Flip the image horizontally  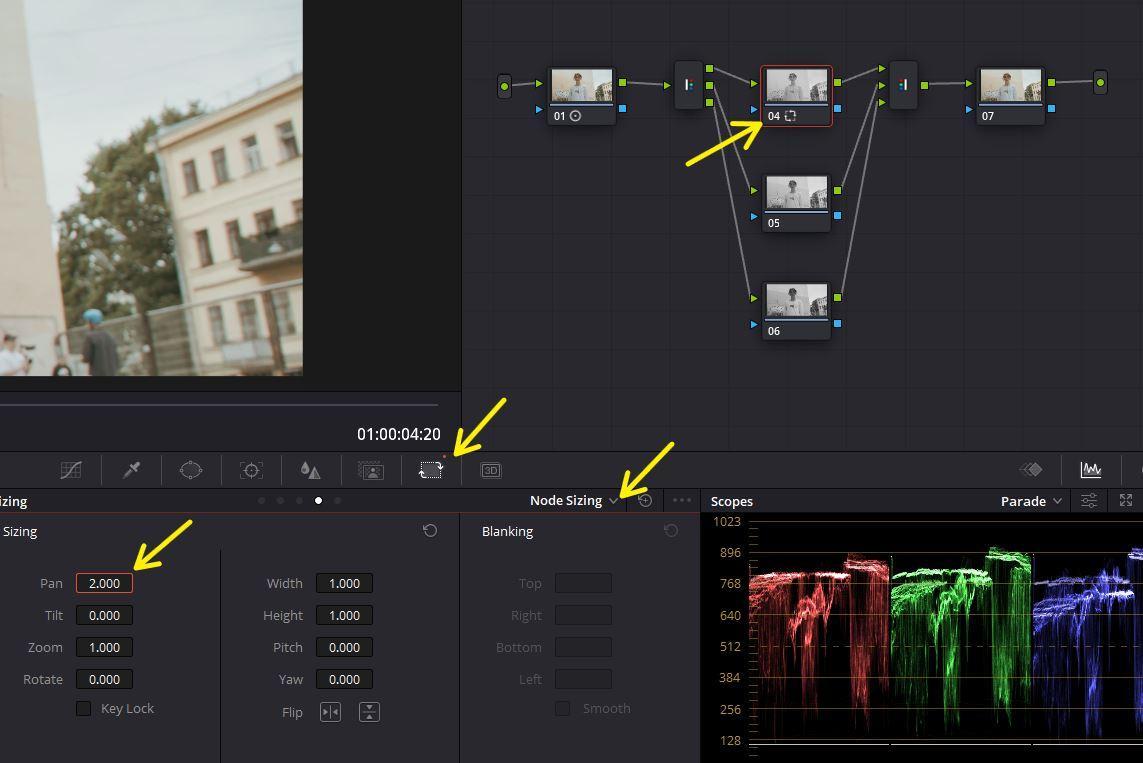(x=330, y=712)
